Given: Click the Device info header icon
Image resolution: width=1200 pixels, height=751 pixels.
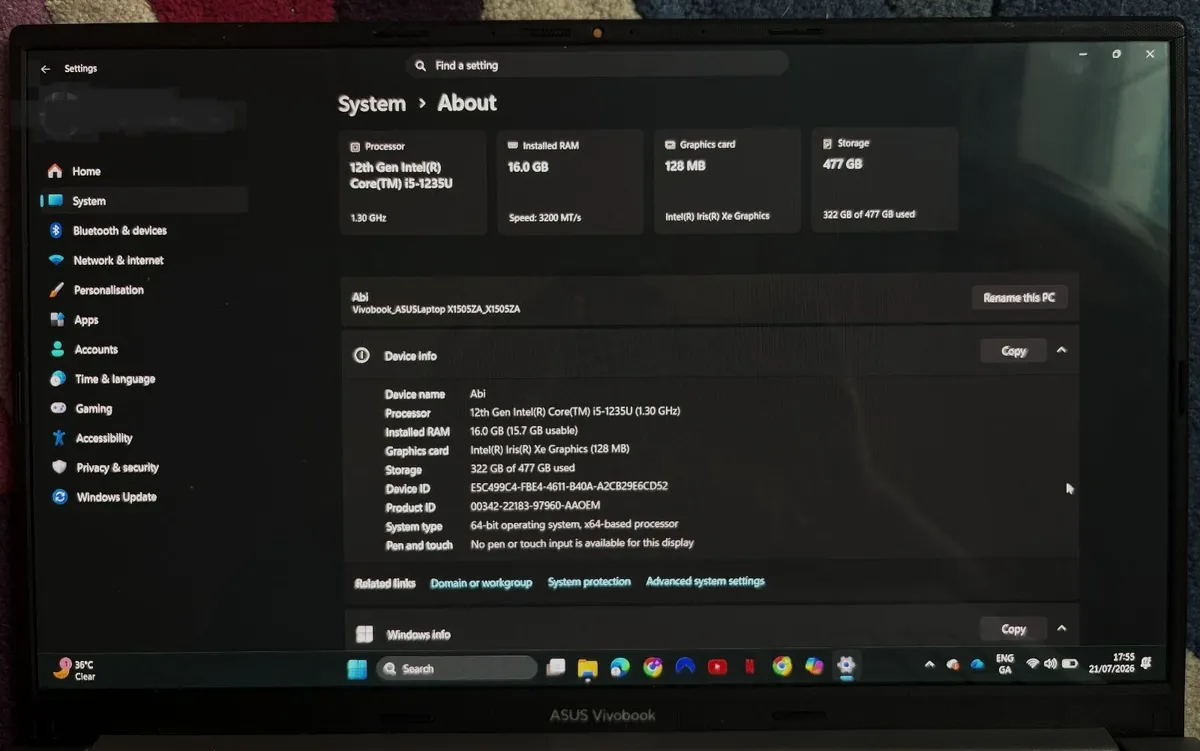Looking at the screenshot, I should 362,356.
